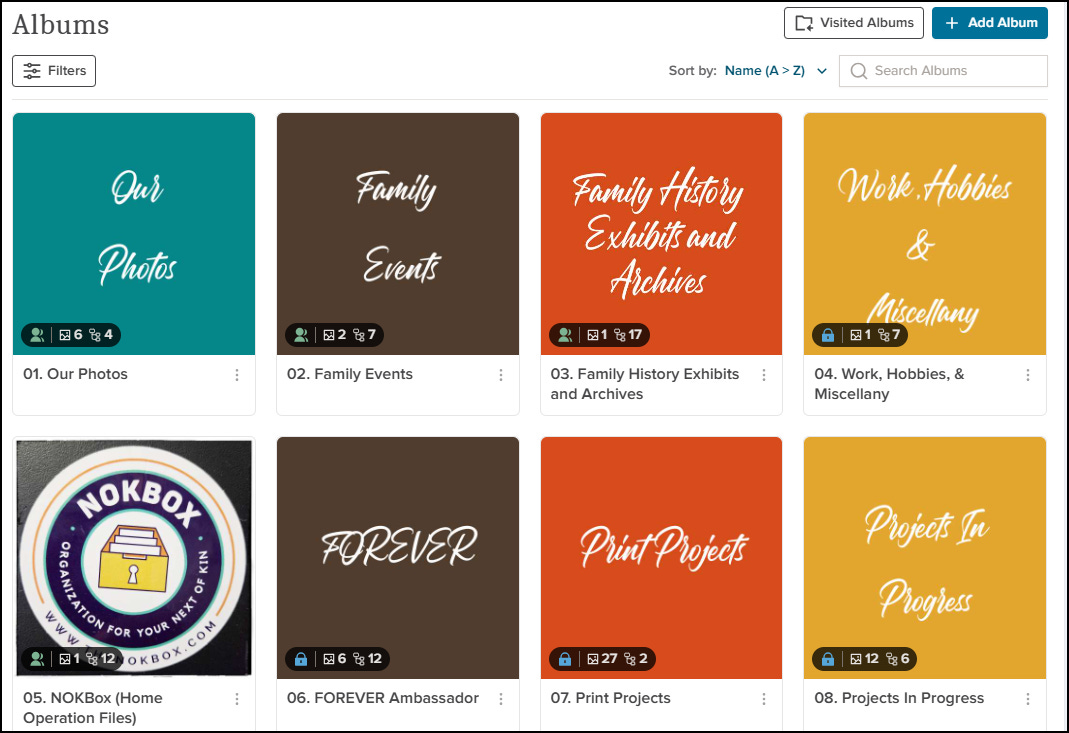
Task: Click the photo count 27 on Print Projects
Action: [602, 659]
